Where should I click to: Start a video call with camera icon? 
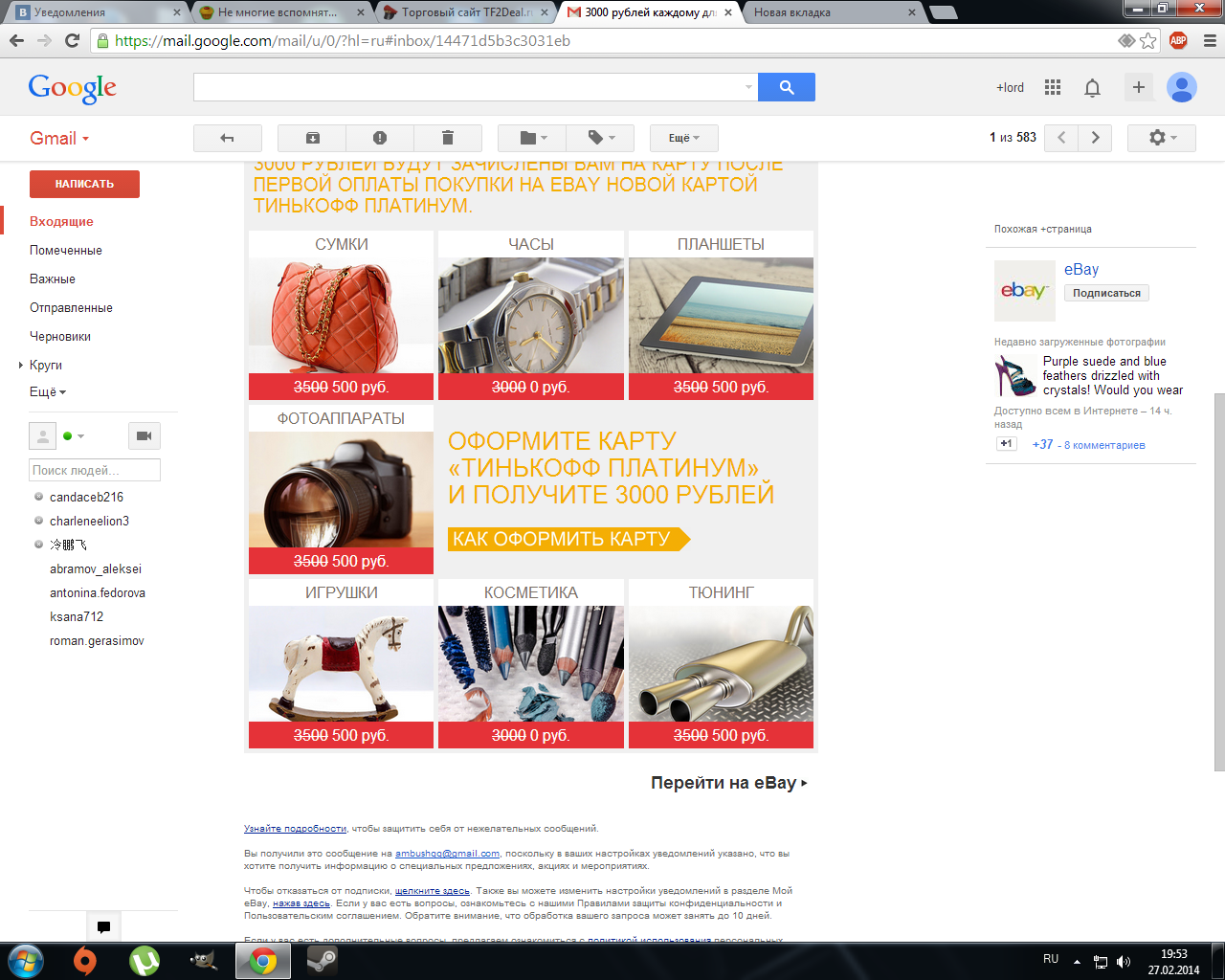coord(145,435)
